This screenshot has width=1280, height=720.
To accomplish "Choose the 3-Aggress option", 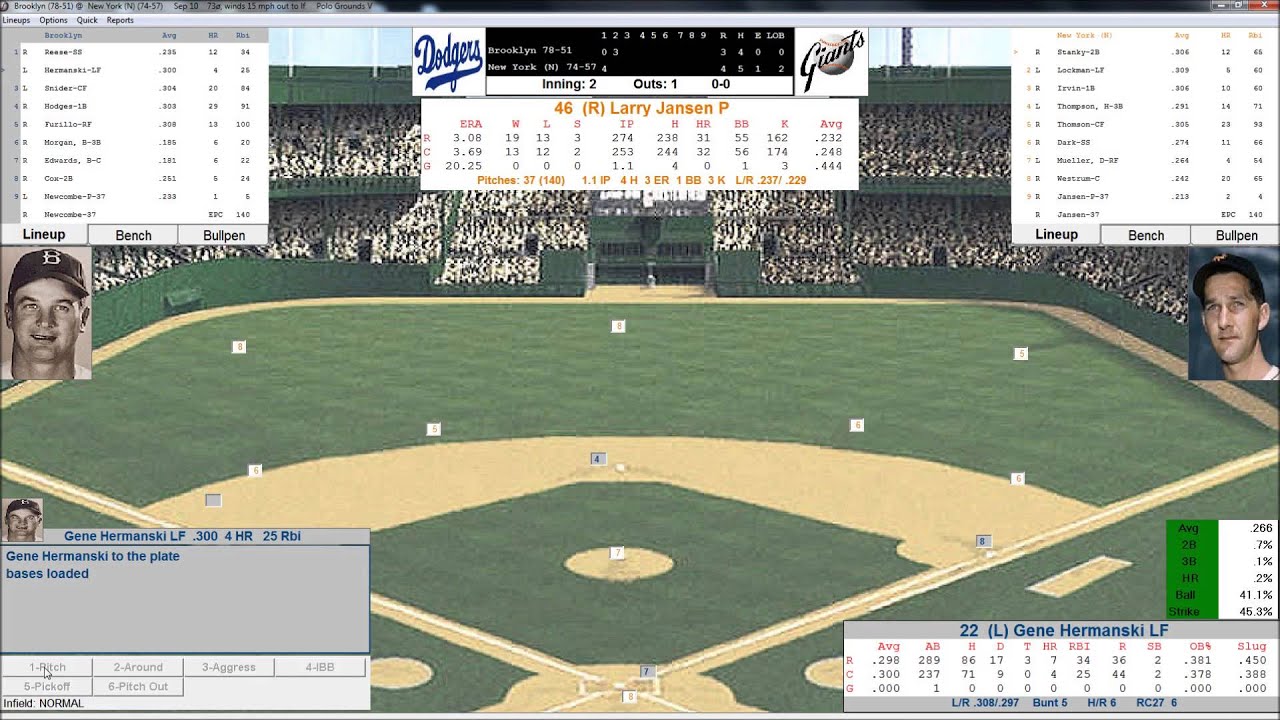I will click(x=229, y=667).
